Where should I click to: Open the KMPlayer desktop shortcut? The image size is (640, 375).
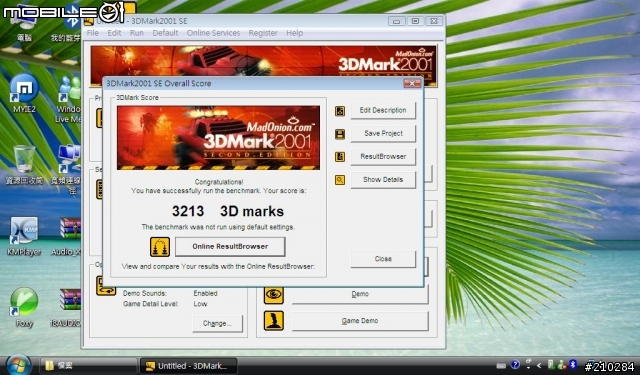pyautogui.click(x=24, y=237)
